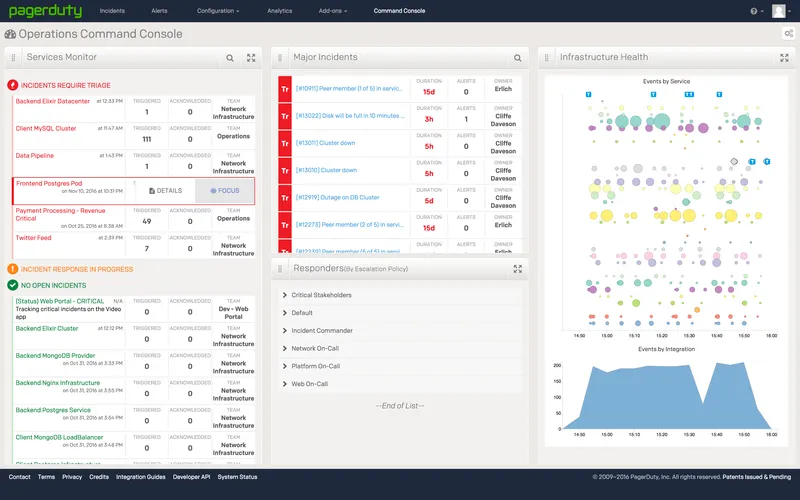Click the 49 triggered count for Payment Processing
The width and height of the screenshot is (800, 500).
(147, 221)
